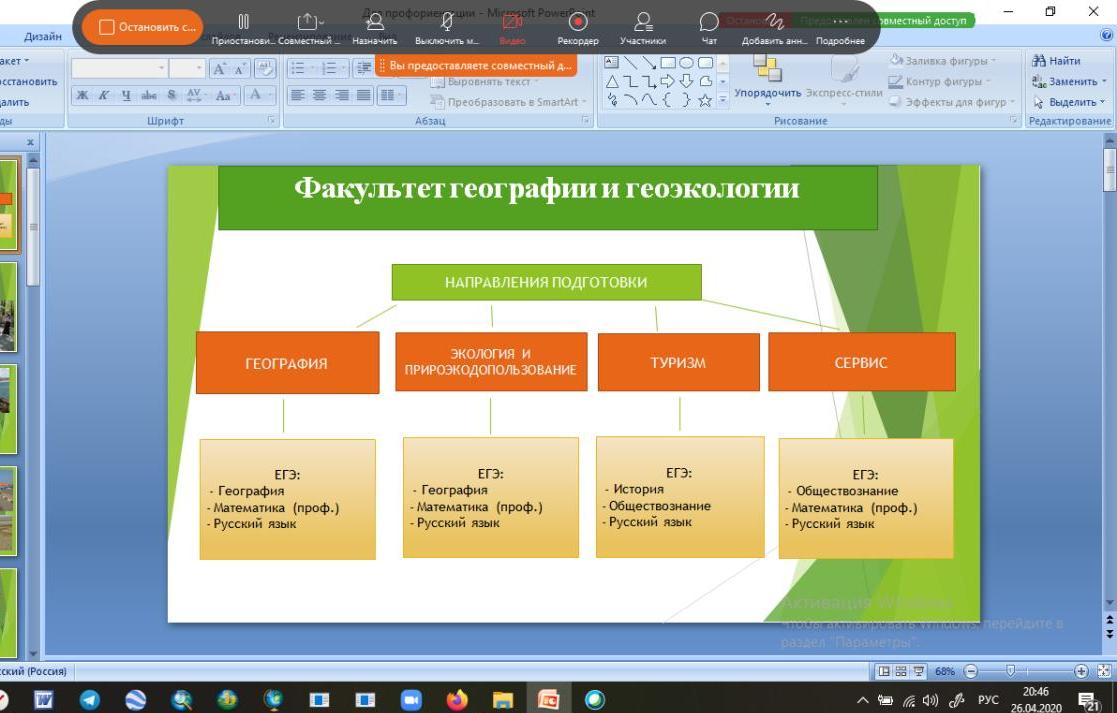Open Firefox from the taskbar
The height and width of the screenshot is (713, 1117).
pyautogui.click(x=457, y=699)
